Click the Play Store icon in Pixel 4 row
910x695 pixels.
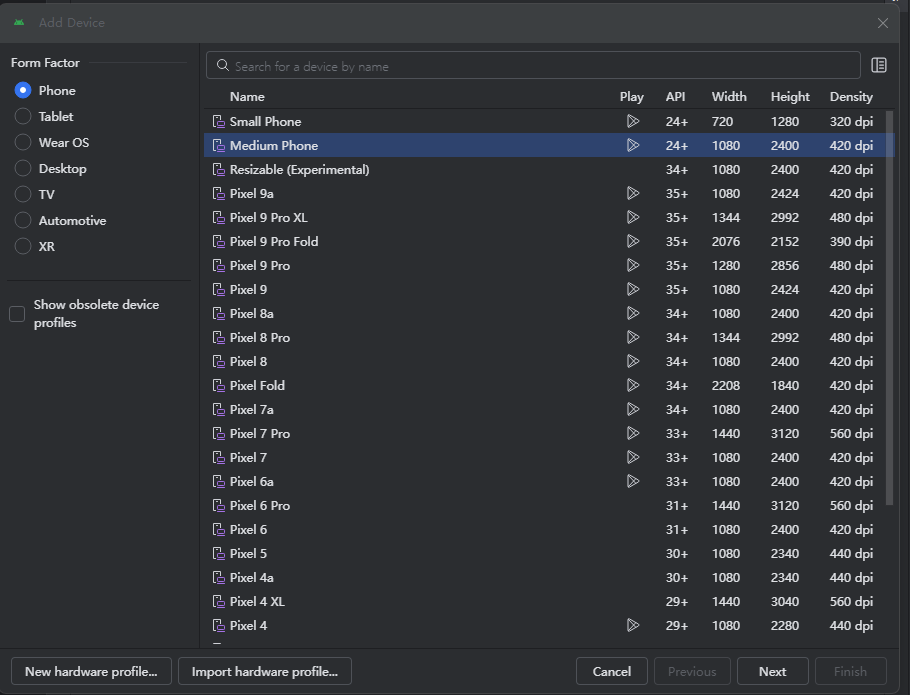[x=633, y=625]
